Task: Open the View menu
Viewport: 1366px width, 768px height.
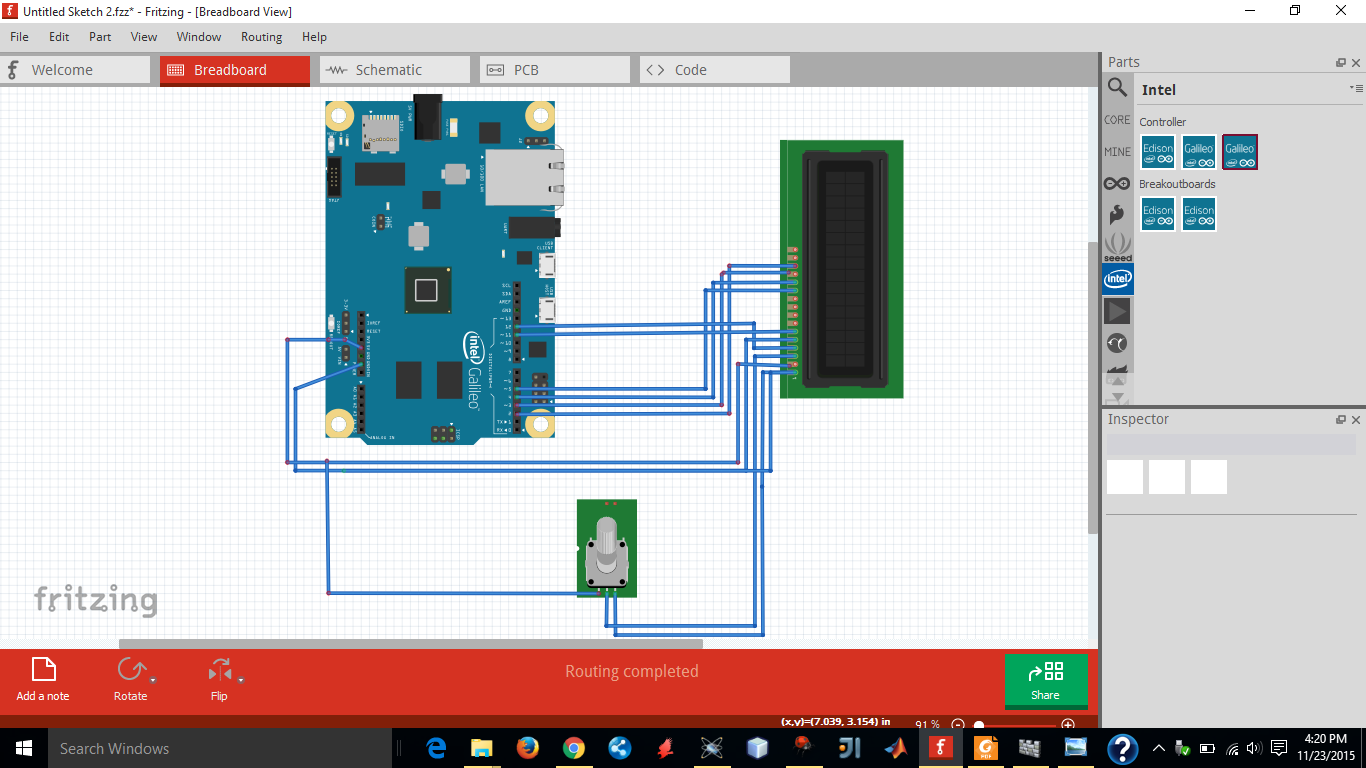Action: (x=144, y=37)
